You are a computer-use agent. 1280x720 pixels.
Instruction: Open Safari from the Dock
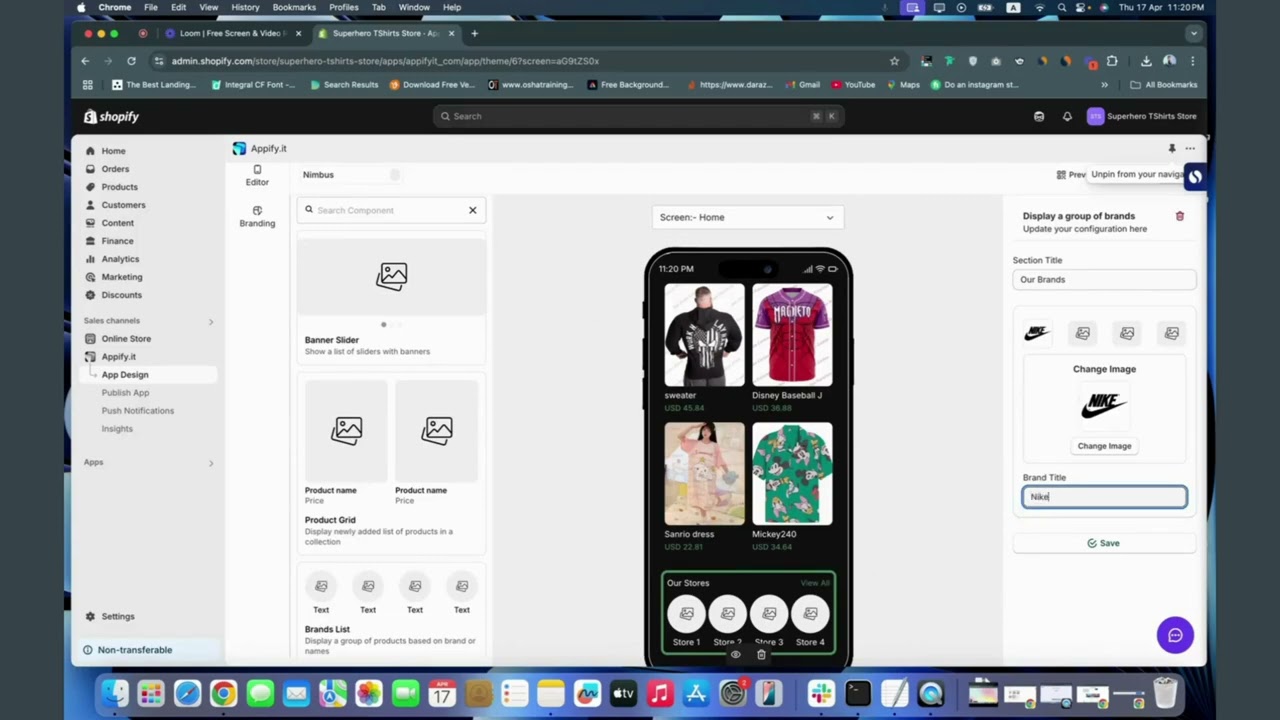pos(187,693)
